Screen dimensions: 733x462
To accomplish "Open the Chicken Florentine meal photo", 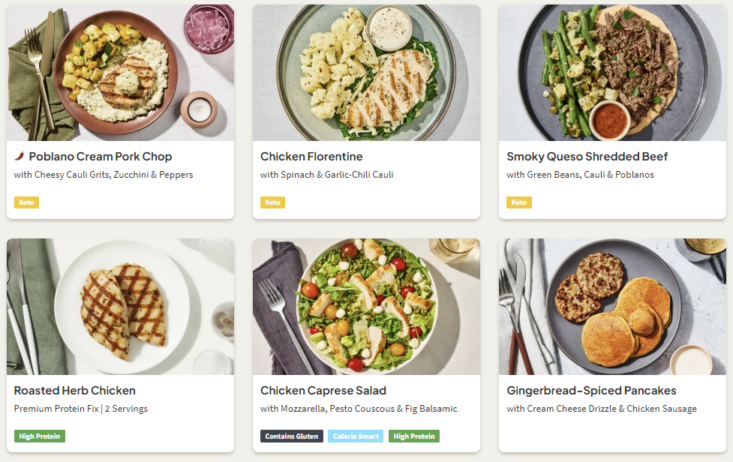I will pos(366,72).
